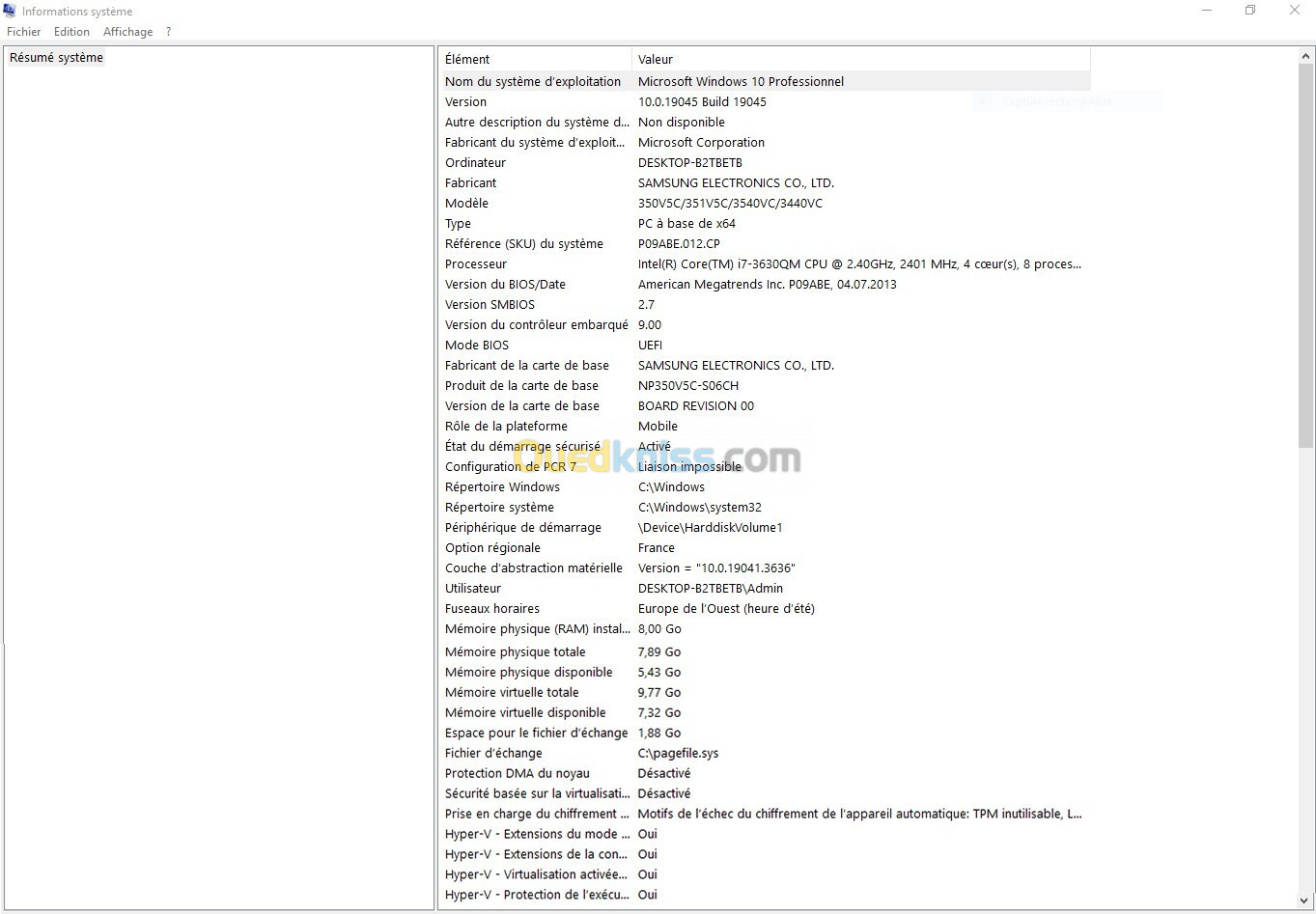Select Résumé système tree node
Screen dimensions: 1316x914
56,58
